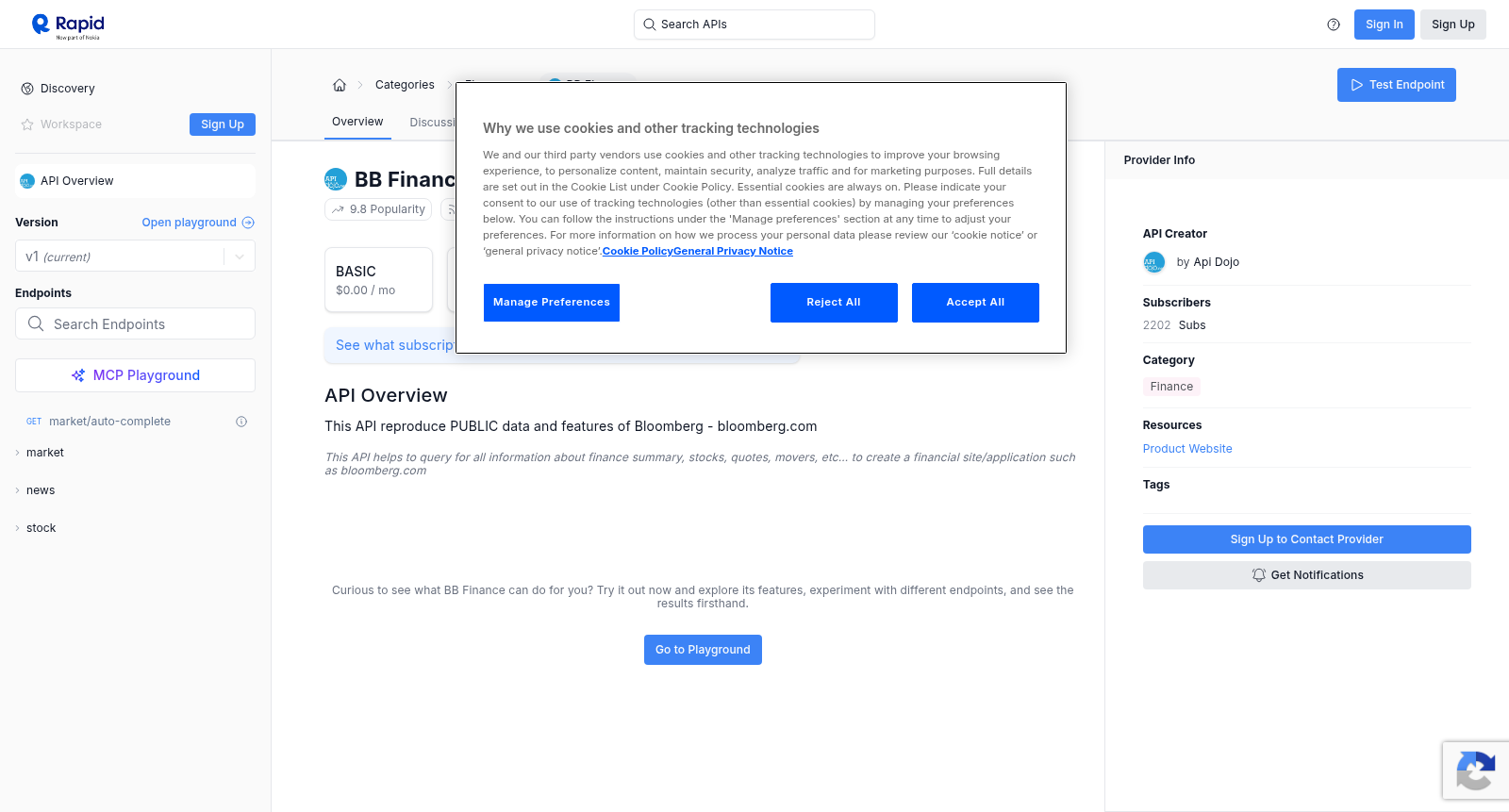Viewport: 1509px width, 812px height.
Task: Click the BB Finance API logo icon
Action: click(x=336, y=179)
